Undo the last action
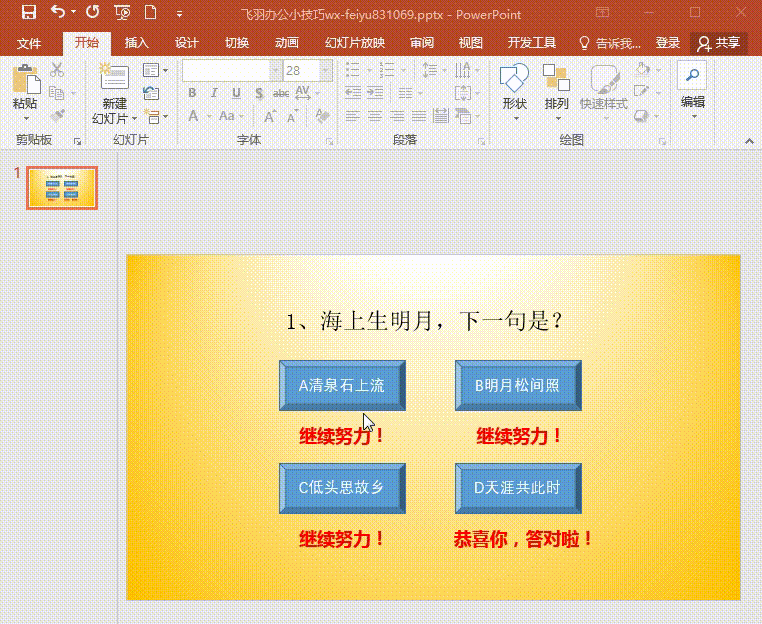 [57, 12]
